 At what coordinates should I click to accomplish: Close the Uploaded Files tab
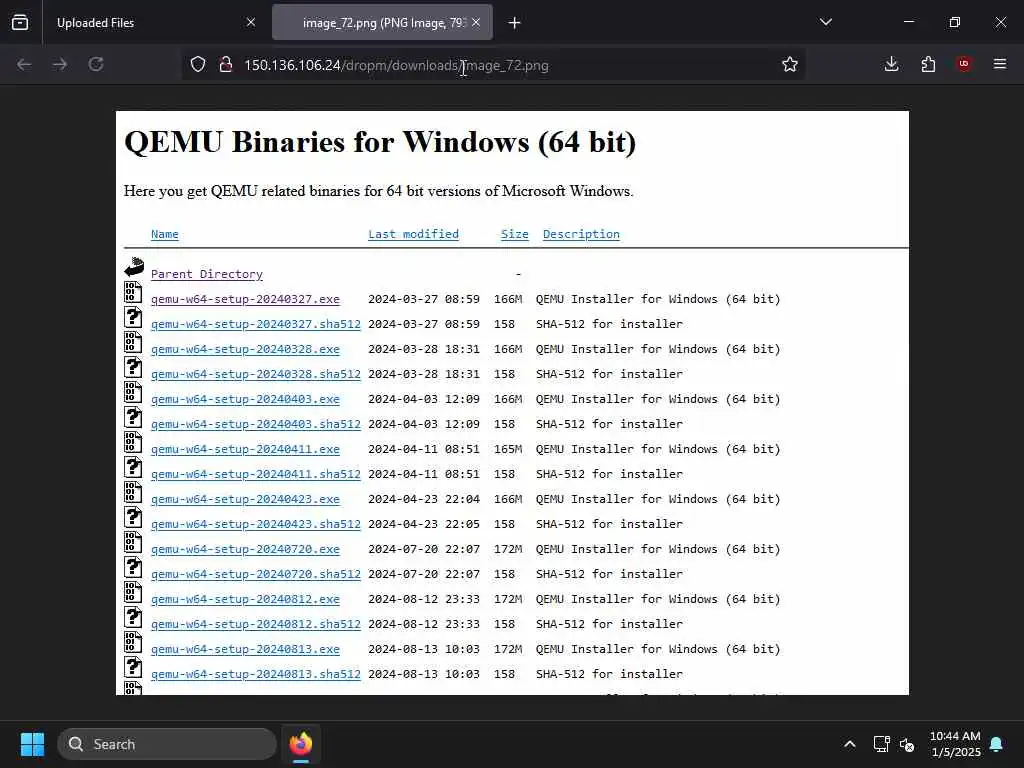[251, 22]
